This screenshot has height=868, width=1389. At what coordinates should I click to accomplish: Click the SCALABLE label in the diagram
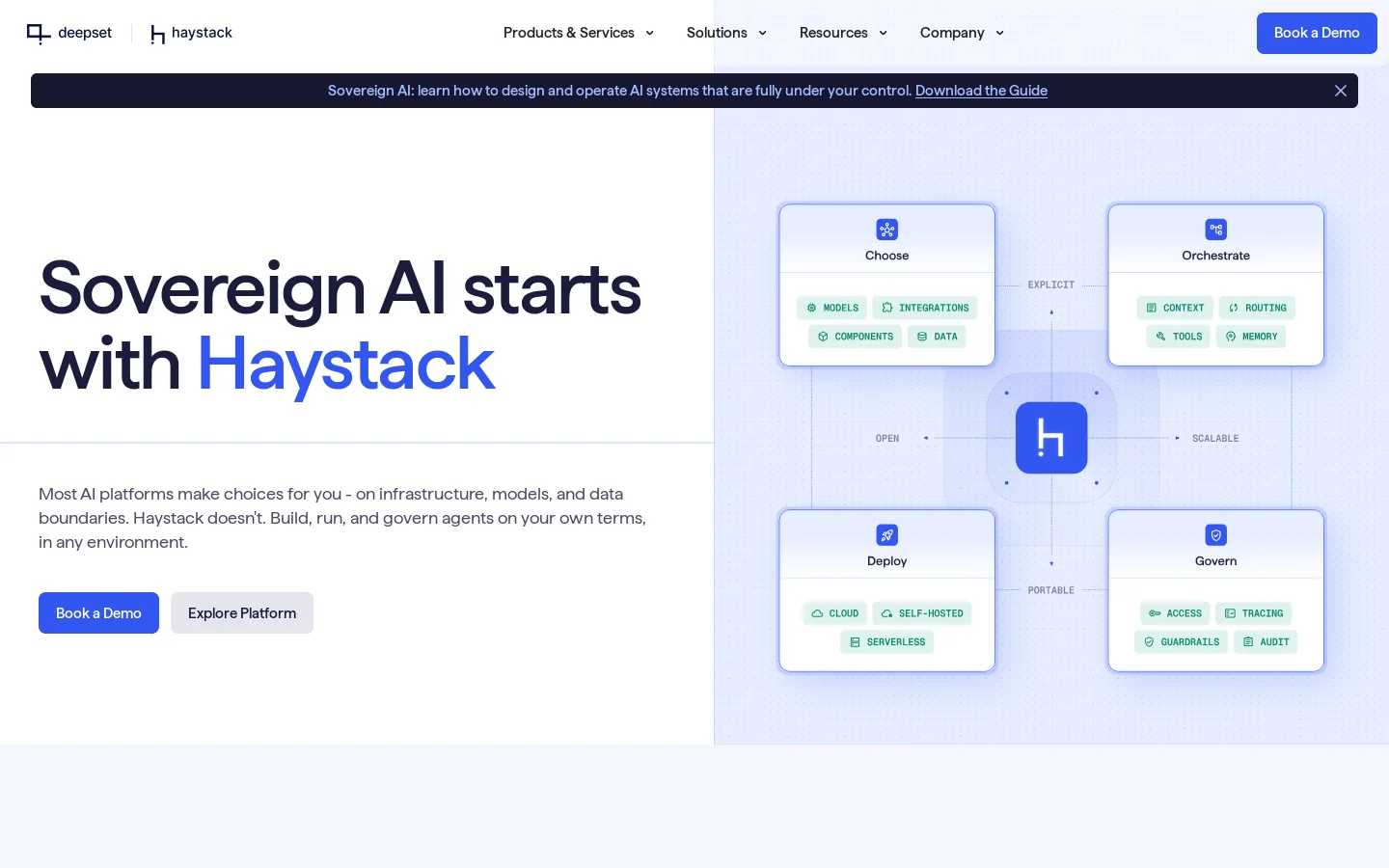coord(1215,439)
